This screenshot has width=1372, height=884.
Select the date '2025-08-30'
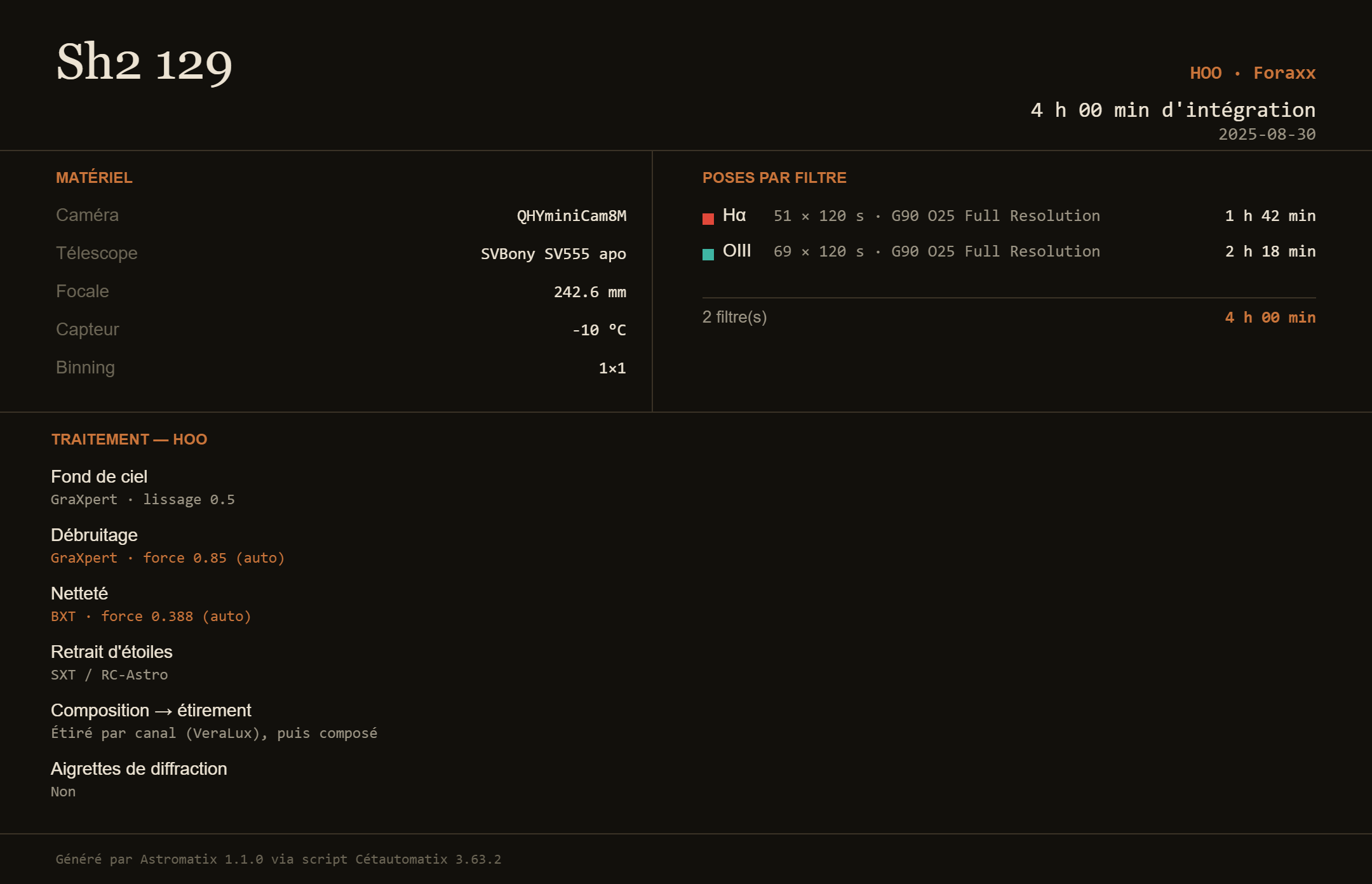pyautogui.click(x=1267, y=134)
